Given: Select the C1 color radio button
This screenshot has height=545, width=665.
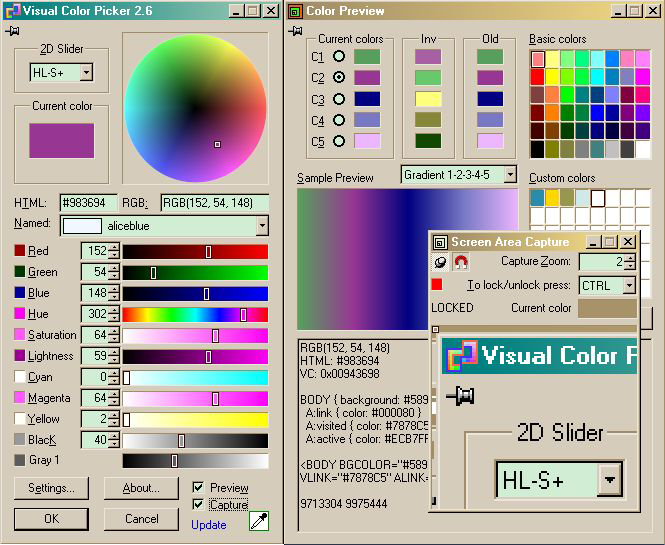Looking at the screenshot, I should pos(338,56).
